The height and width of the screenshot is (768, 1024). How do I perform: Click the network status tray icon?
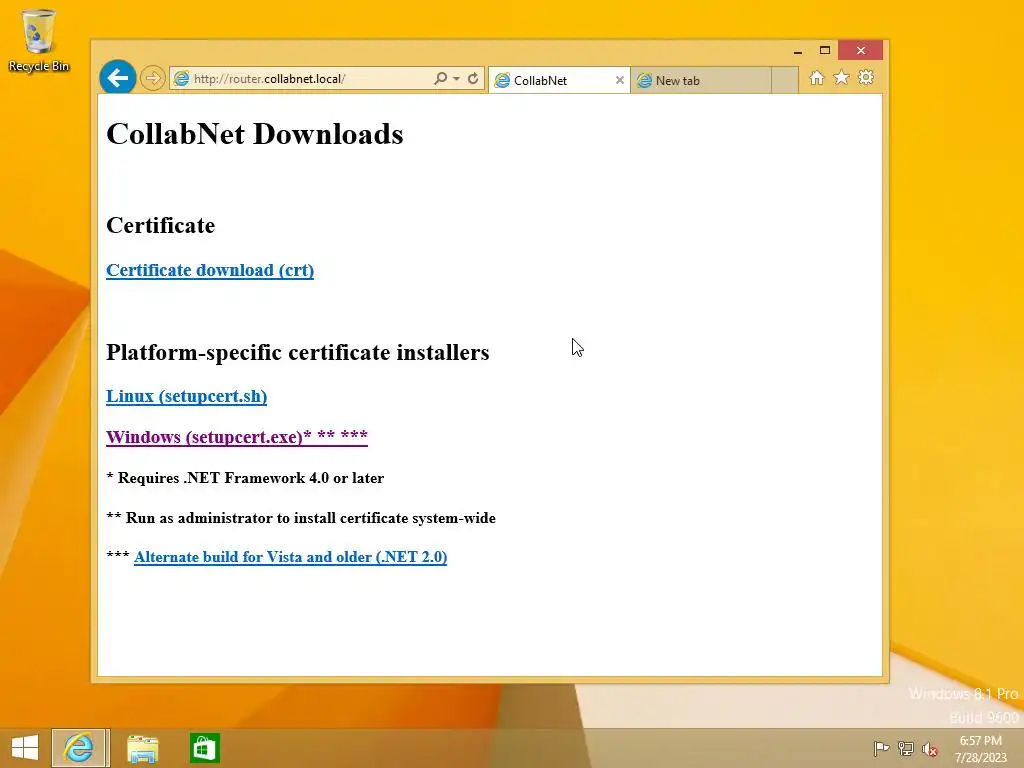click(906, 748)
